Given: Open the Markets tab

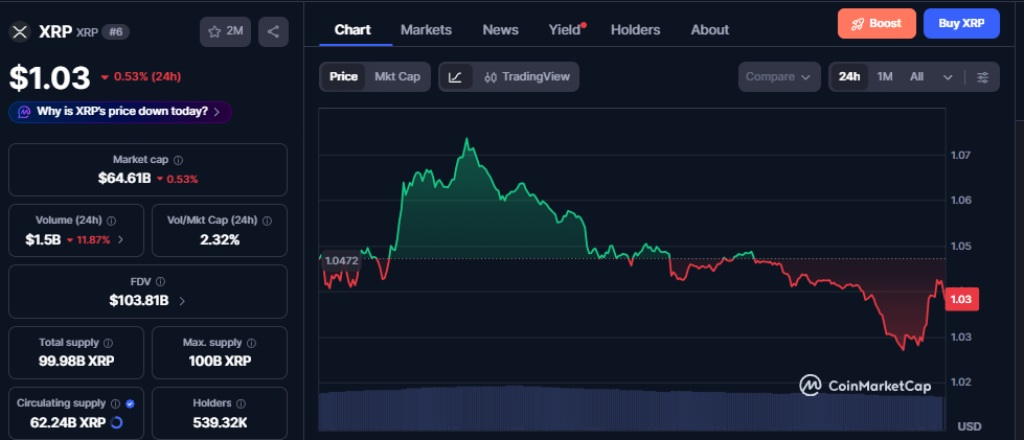Looking at the screenshot, I should pyautogui.click(x=426, y=30).
